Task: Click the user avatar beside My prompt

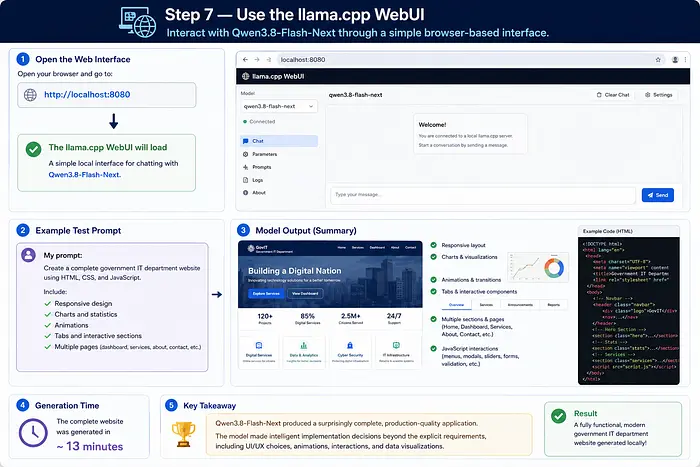Action: click(x=29, y=255)
